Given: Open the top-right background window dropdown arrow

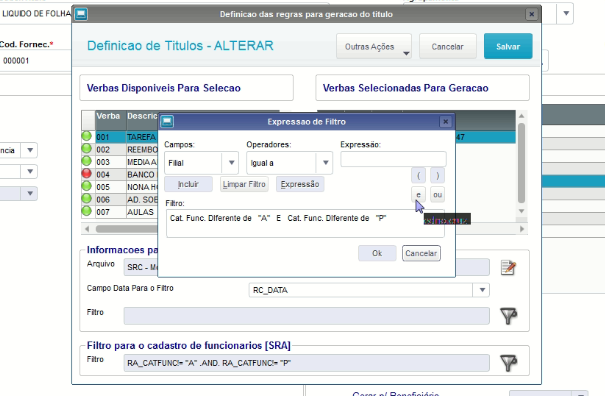Looking at the screenshot, I should click(x=566, y=13).
